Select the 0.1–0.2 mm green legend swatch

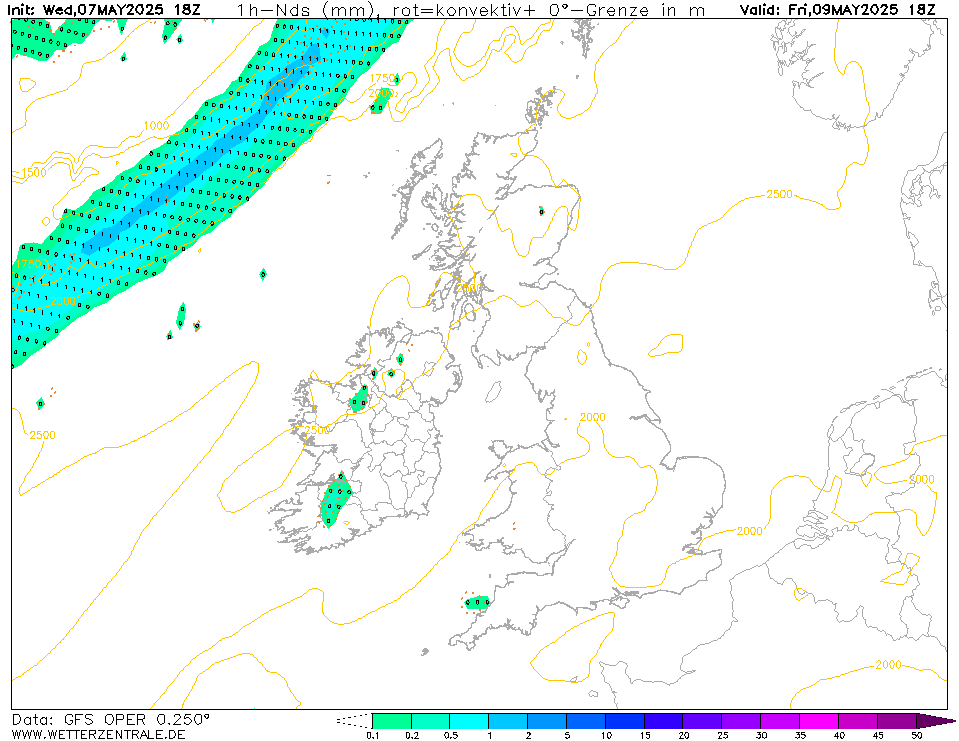coord(391,721)
